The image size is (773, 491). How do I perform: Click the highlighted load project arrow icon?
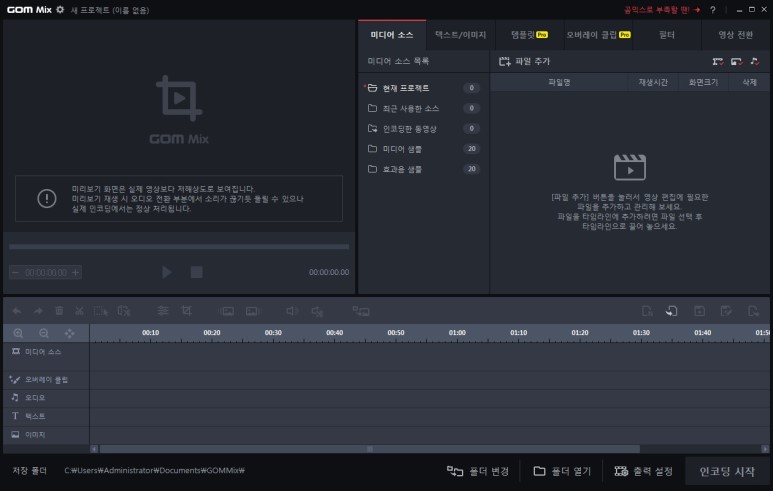tap(671, 311)
